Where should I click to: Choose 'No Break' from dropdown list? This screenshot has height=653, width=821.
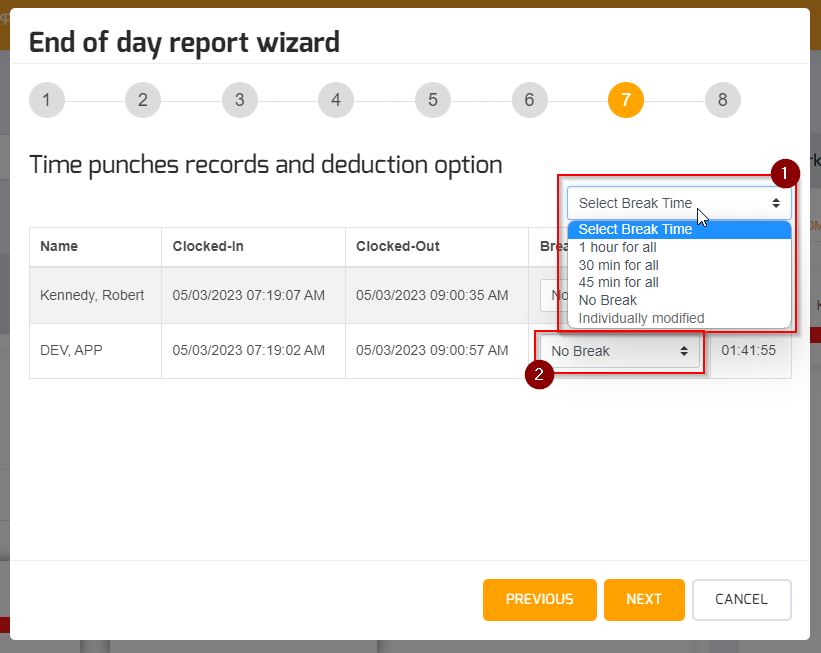(607, 300)
